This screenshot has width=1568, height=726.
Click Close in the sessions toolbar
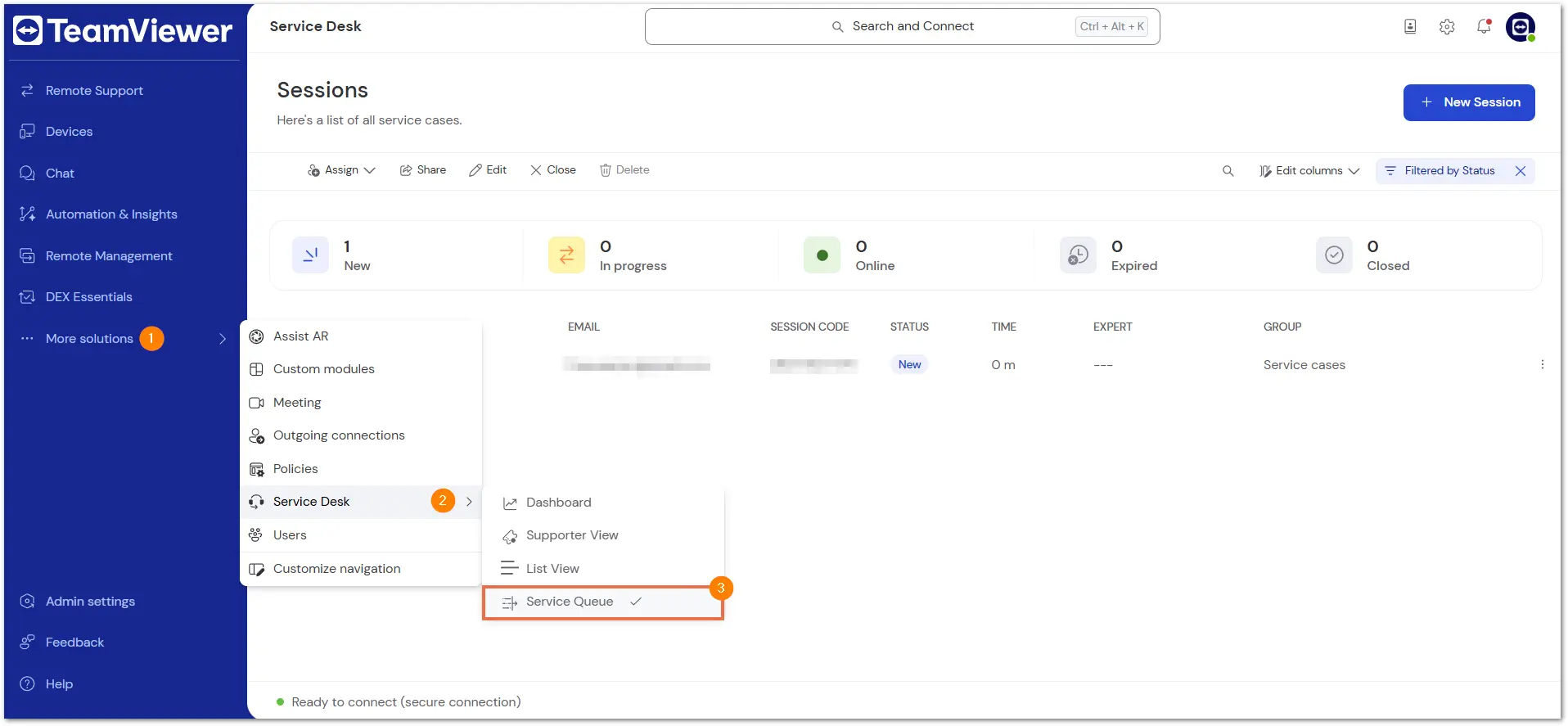[x=553, y=170]
